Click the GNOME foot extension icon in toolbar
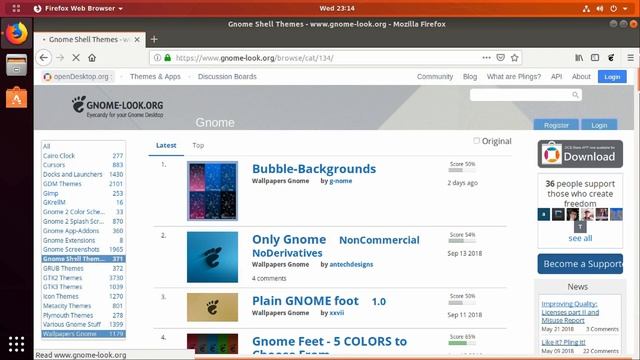This screenshot has height=360, width=640. point(611,58)
